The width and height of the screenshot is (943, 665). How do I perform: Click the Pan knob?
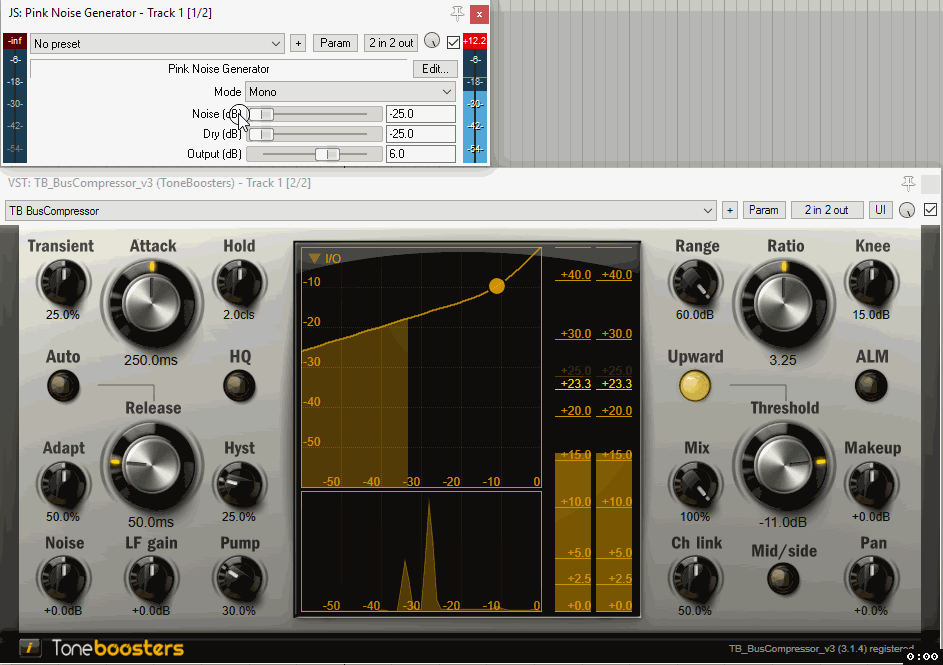[871, 578]
